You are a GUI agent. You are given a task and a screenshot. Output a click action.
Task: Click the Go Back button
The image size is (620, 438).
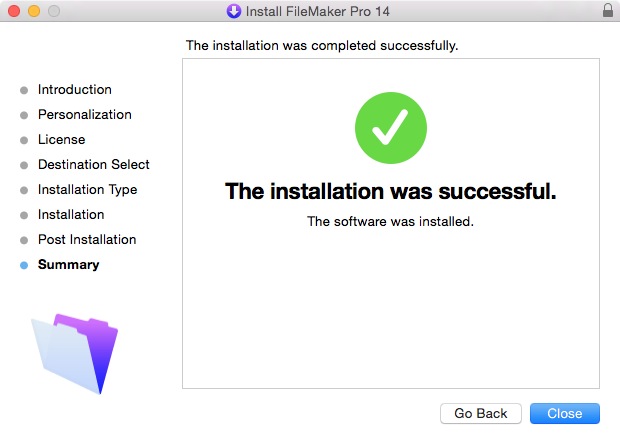click(480, 413)
